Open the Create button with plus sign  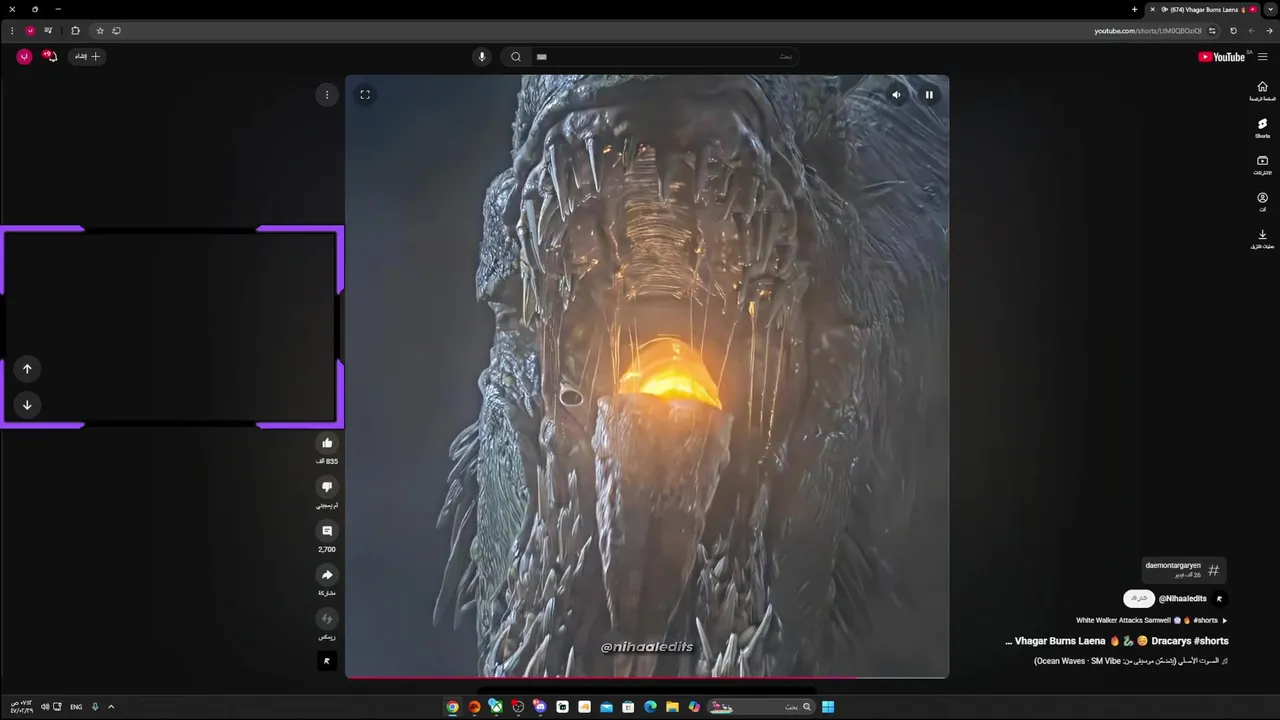(x=88, y=57)
